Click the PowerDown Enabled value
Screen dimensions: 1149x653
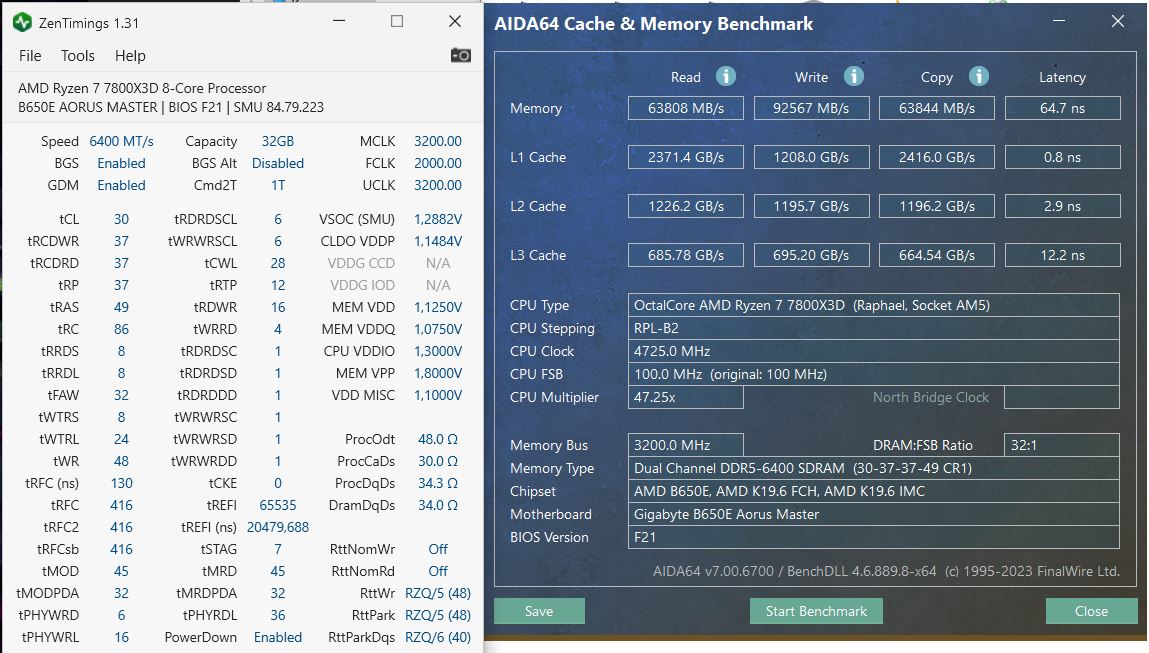278,637
